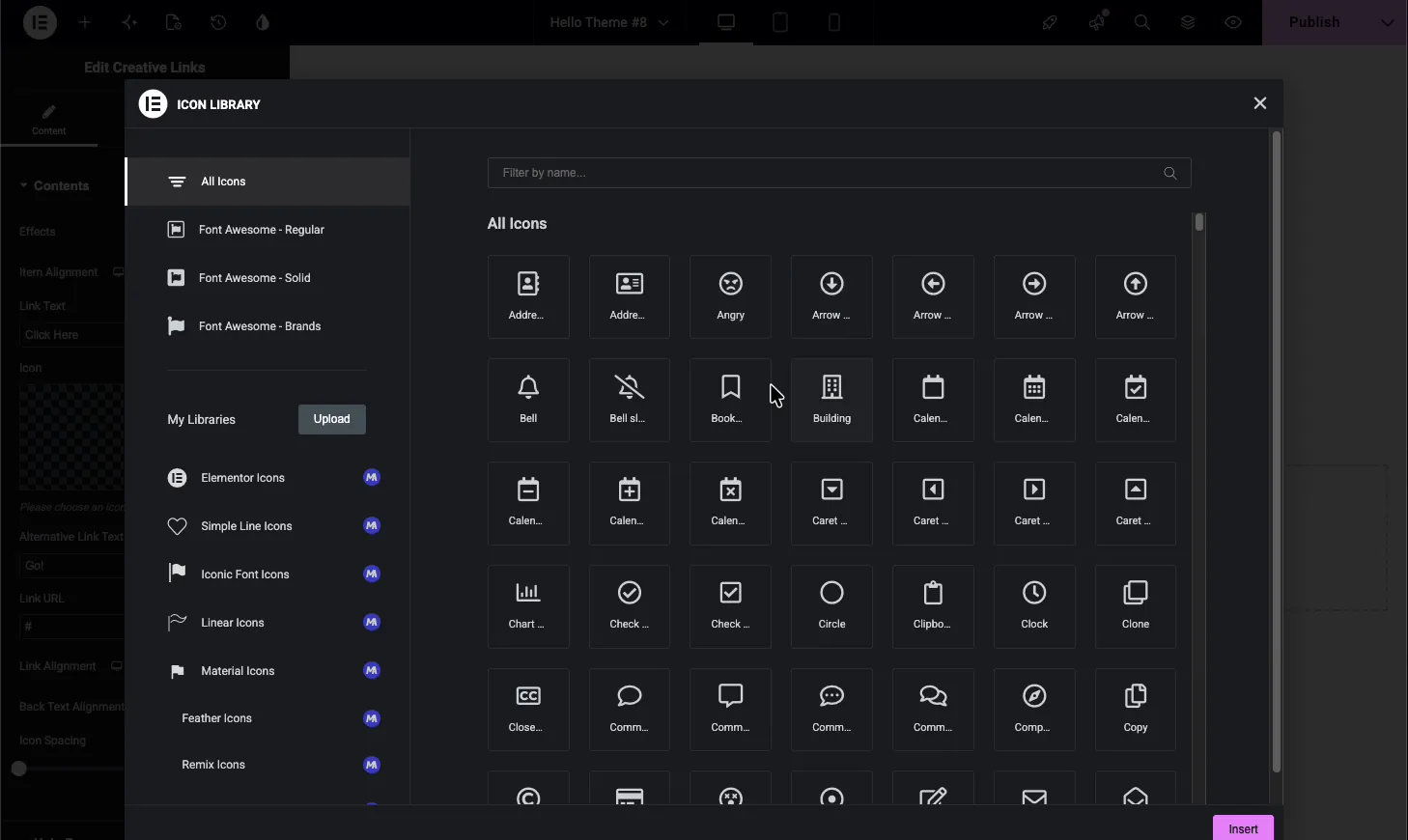Adjust the Icon Spacing slider handle
Viewport: 1408px width, 840px height.
pos(18,769)
